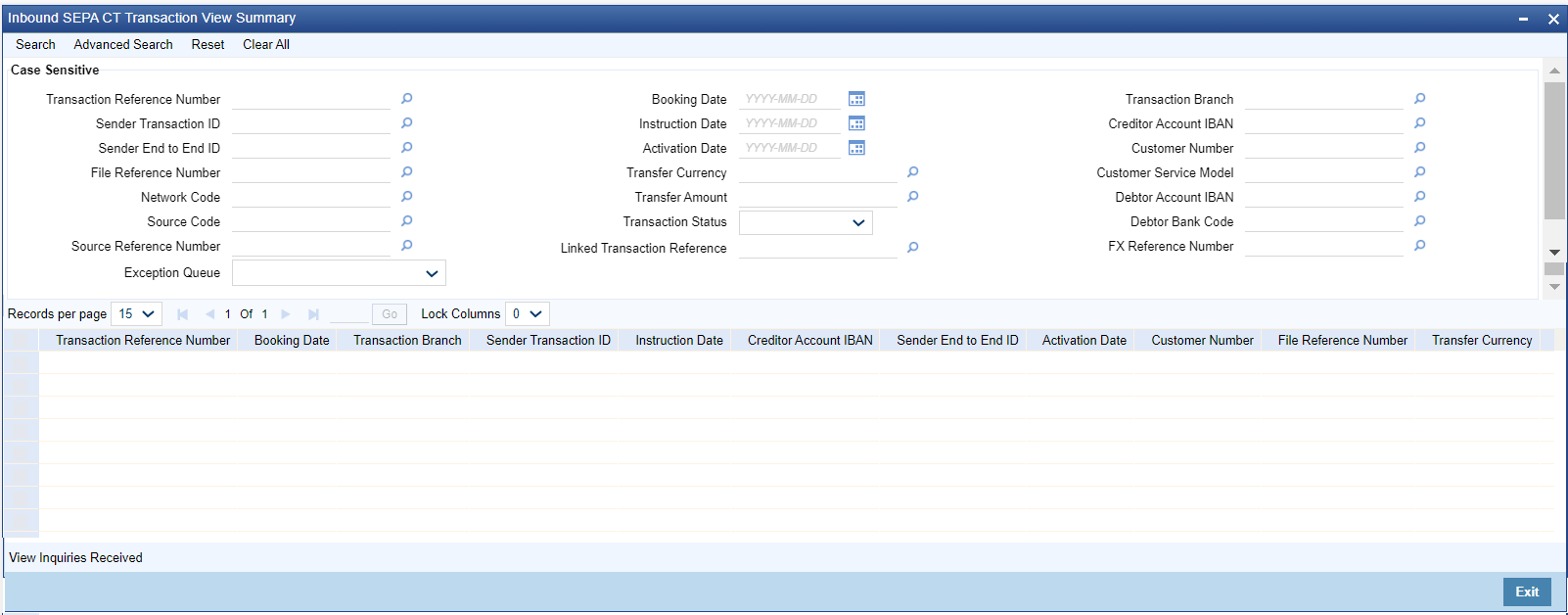Screen dimensions: 1568x615
Task: Focus Network Code input field
Action: [x=311, y=197]
